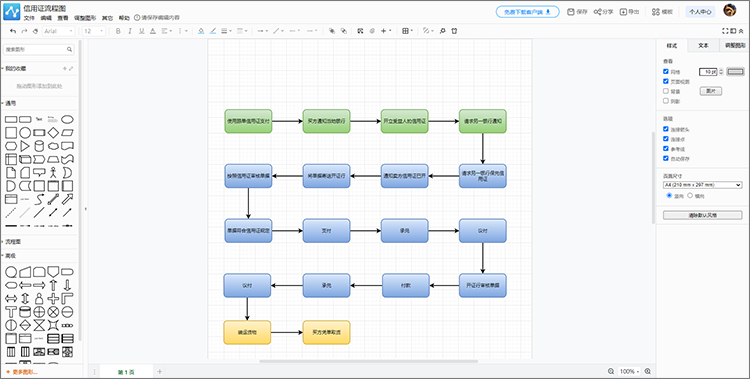750x379 pixels.
Task: Select the landscape (横向) orientation radio
Action: click(690, 196)
